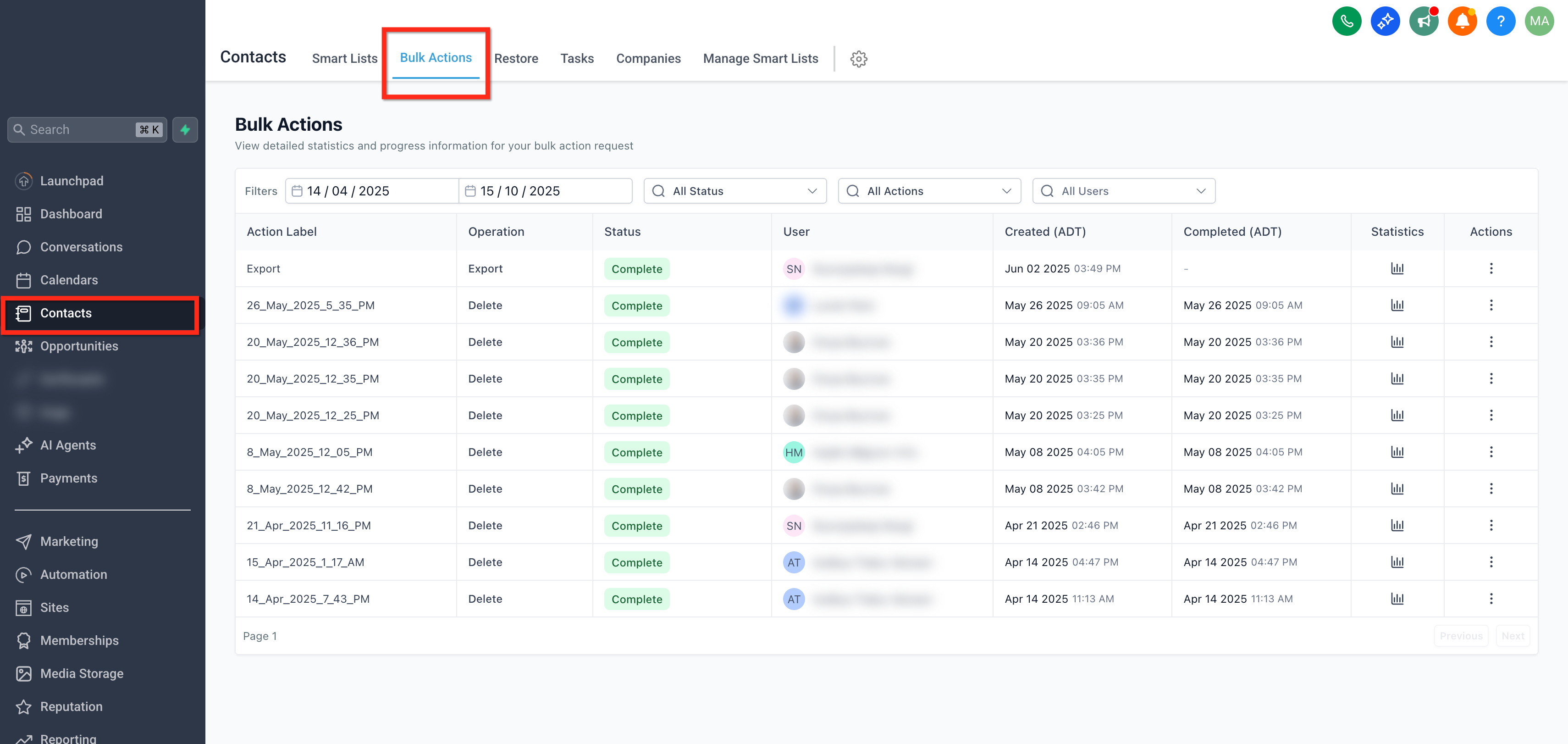Screen dimensions: 1568x744
Task: Expand the All Actions filter dropdown
Action: tap(929, 191)
